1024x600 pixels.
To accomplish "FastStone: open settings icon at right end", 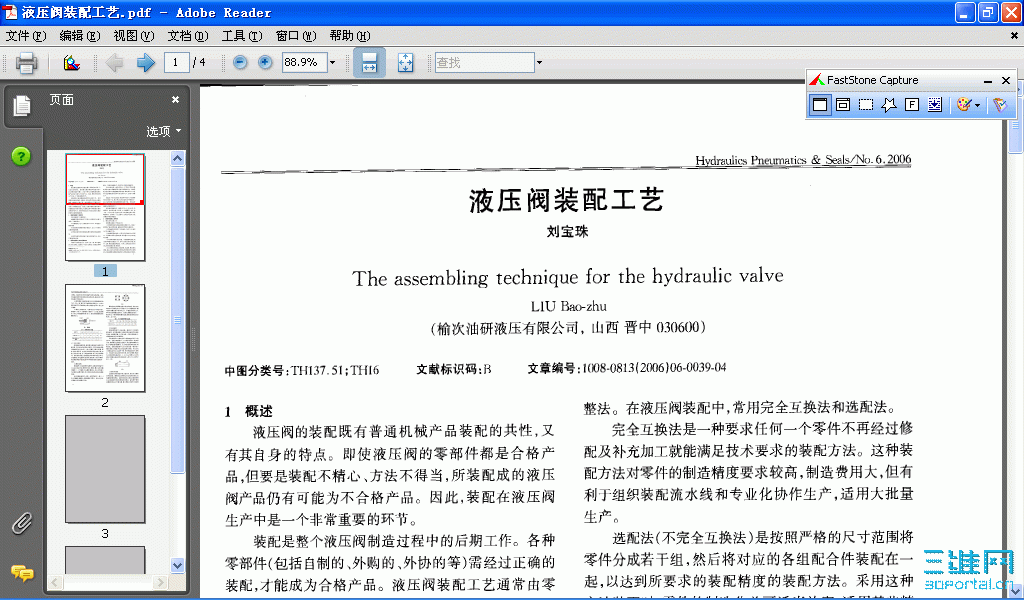I will (x=1000, y=104).
